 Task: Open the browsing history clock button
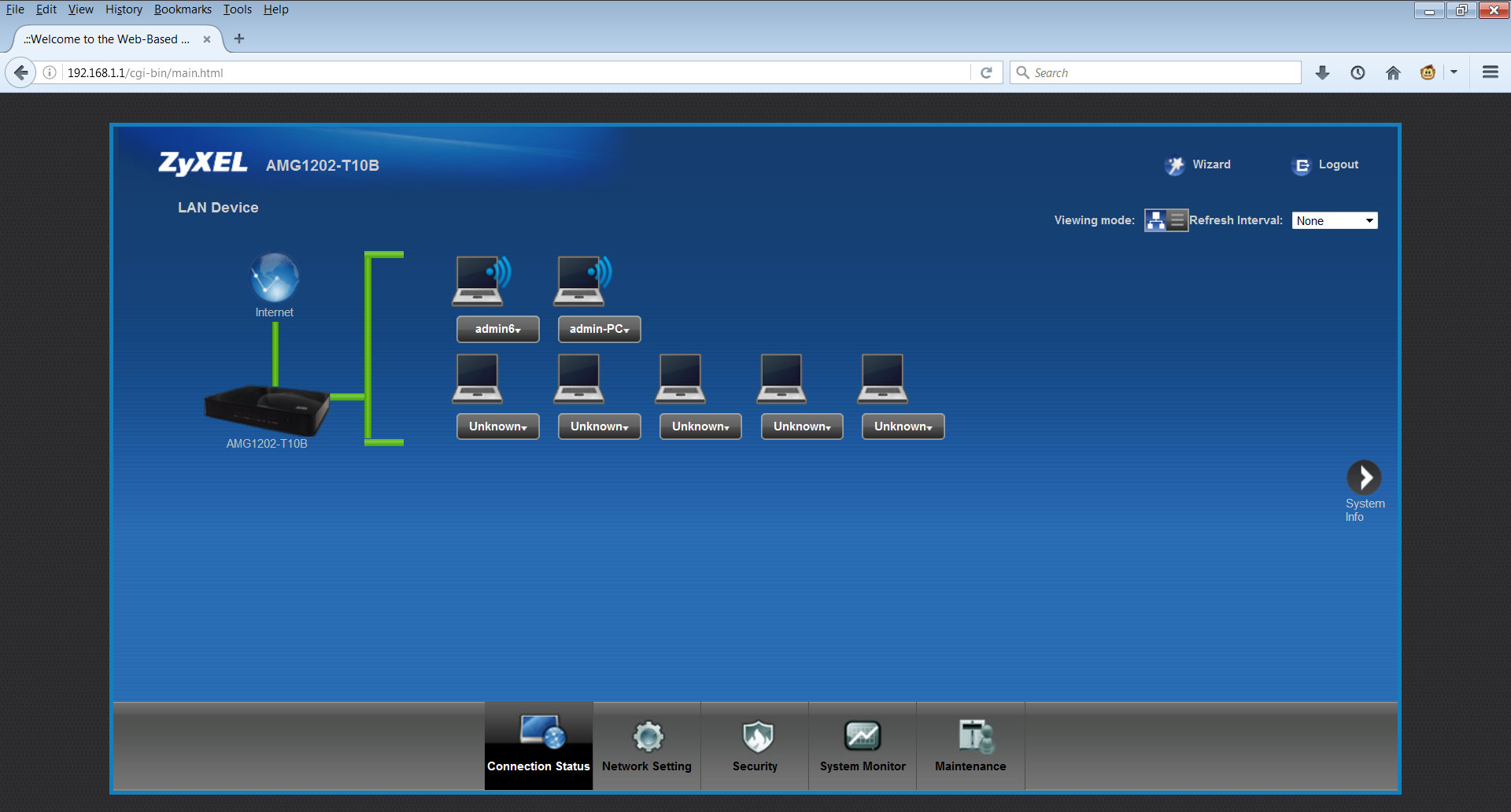click(1358, 72)
